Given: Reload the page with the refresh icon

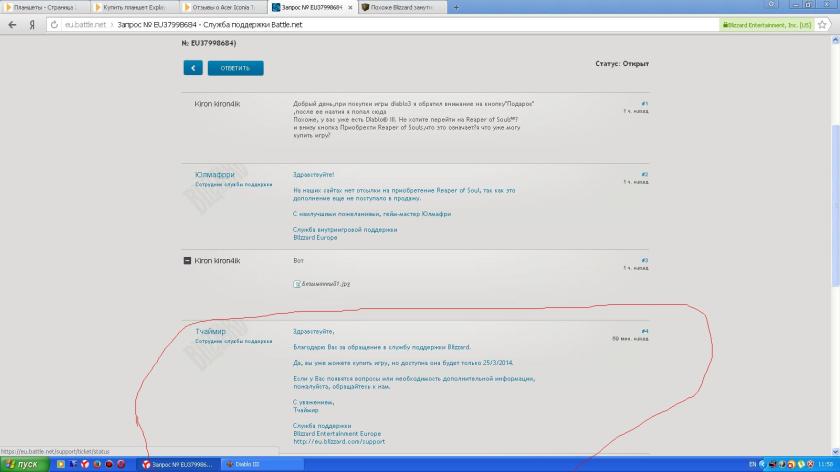Looking at the screenshot, I should click(x=54, y=25).
